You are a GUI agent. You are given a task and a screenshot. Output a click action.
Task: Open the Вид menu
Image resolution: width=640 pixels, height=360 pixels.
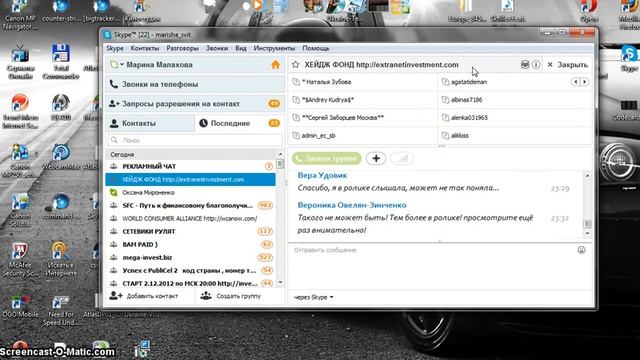pos(241,48)
